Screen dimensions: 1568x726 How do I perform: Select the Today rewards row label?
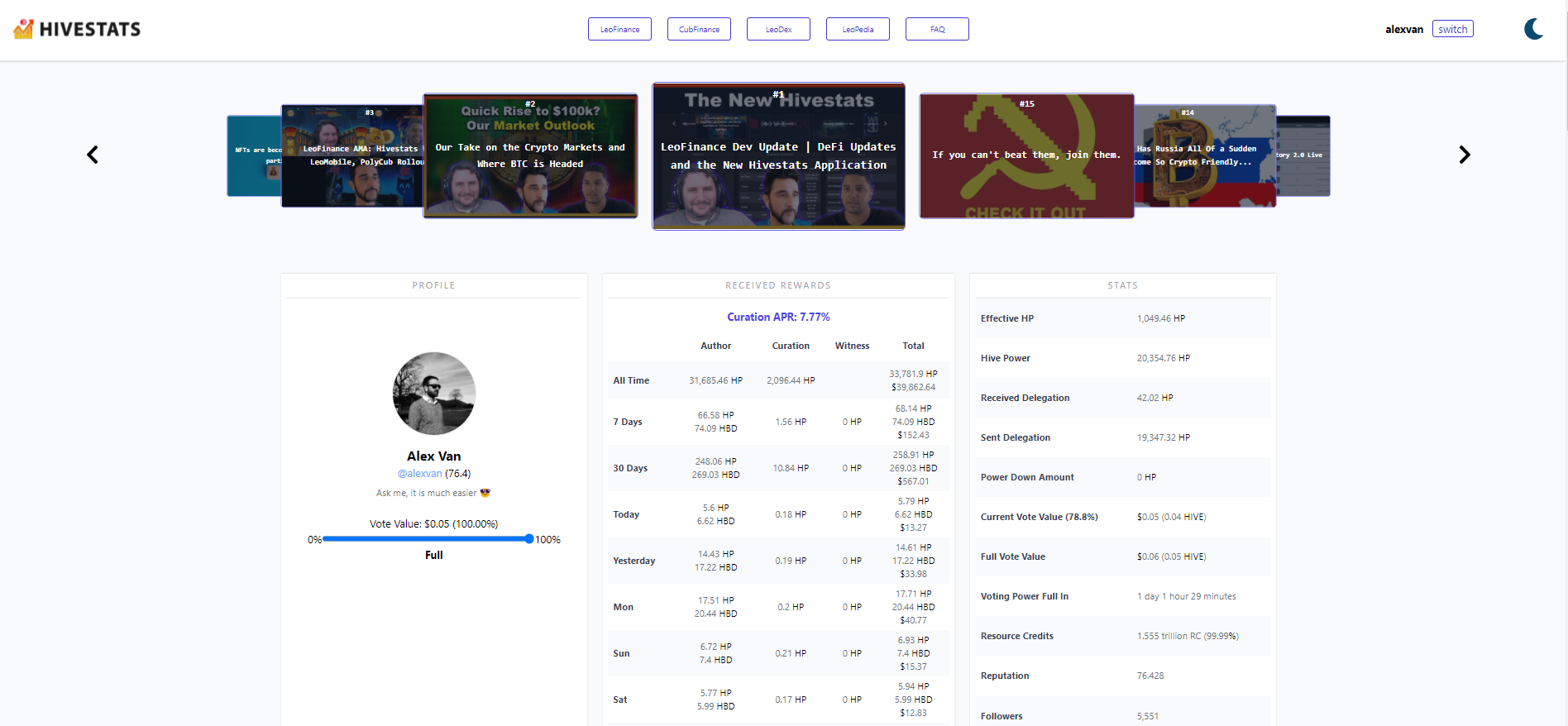(x=626, y=514)
